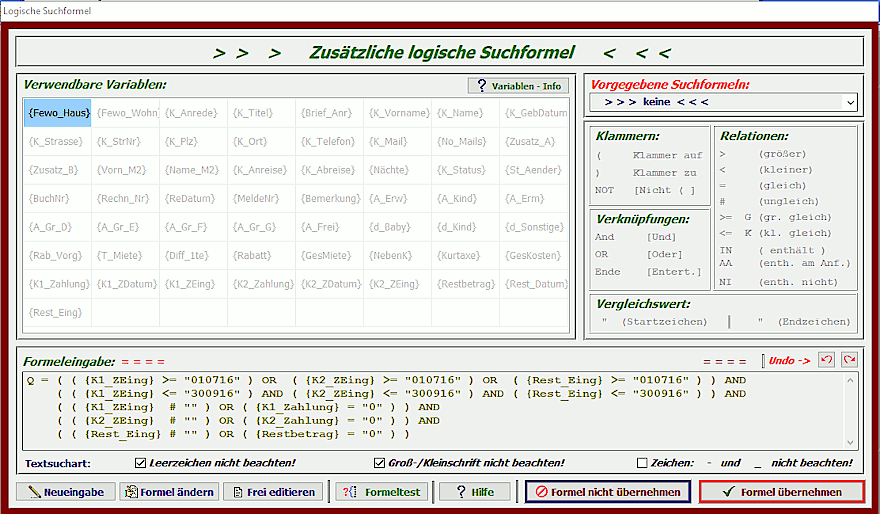Open the Variablen - Info help
The width and height of the screenshot is (880, 514).
coord(518,86)
